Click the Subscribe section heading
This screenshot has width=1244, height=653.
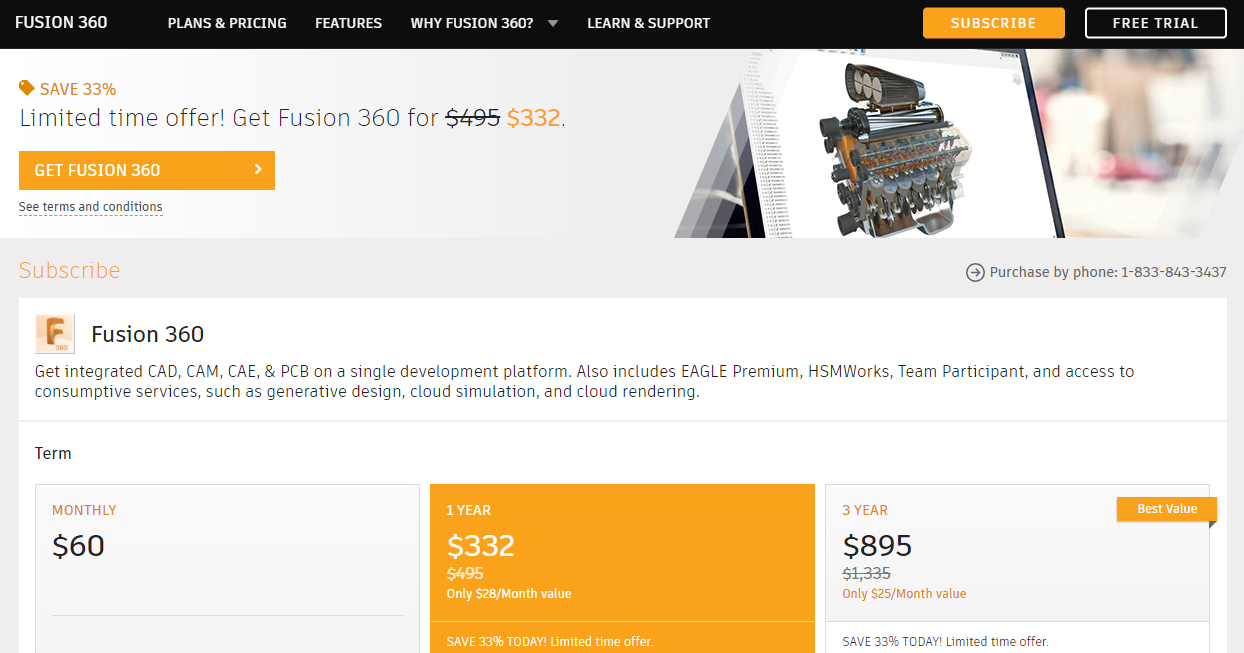click(70, 271)
